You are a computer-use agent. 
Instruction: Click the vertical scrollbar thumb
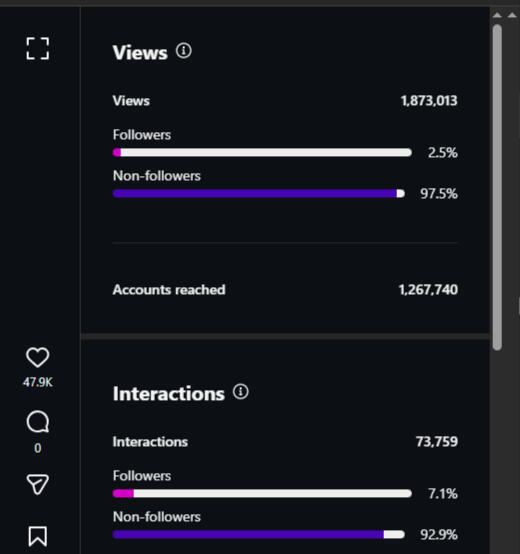[x=497, y=187]
